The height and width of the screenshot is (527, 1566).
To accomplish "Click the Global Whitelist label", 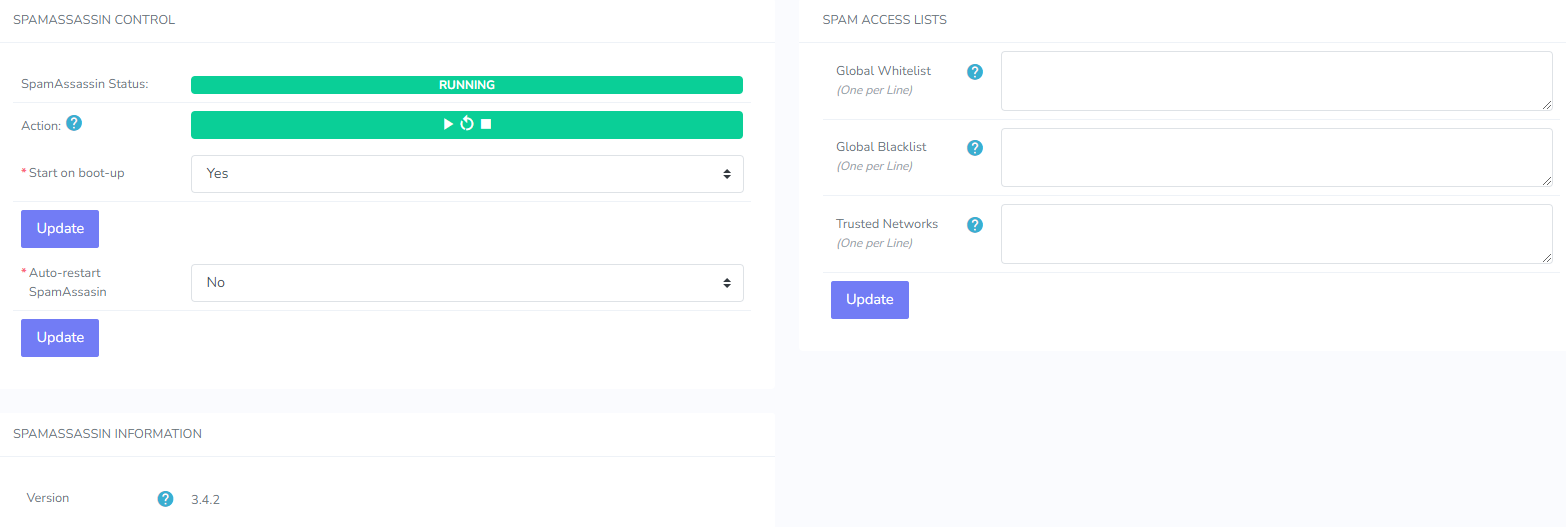I will (884, 71).
